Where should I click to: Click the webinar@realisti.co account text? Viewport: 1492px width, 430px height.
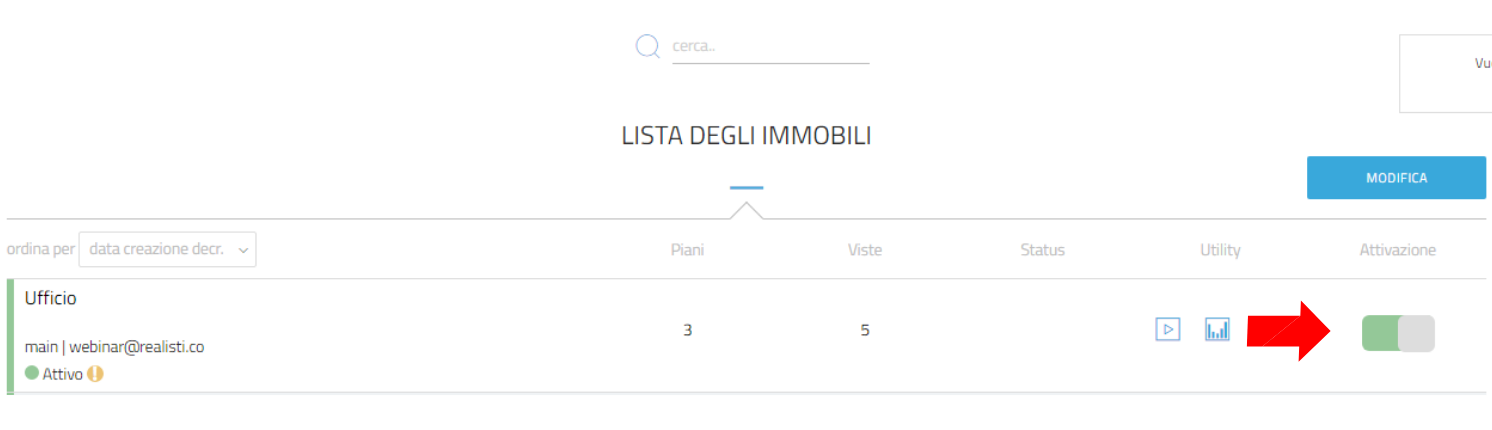tap(136, 347)
